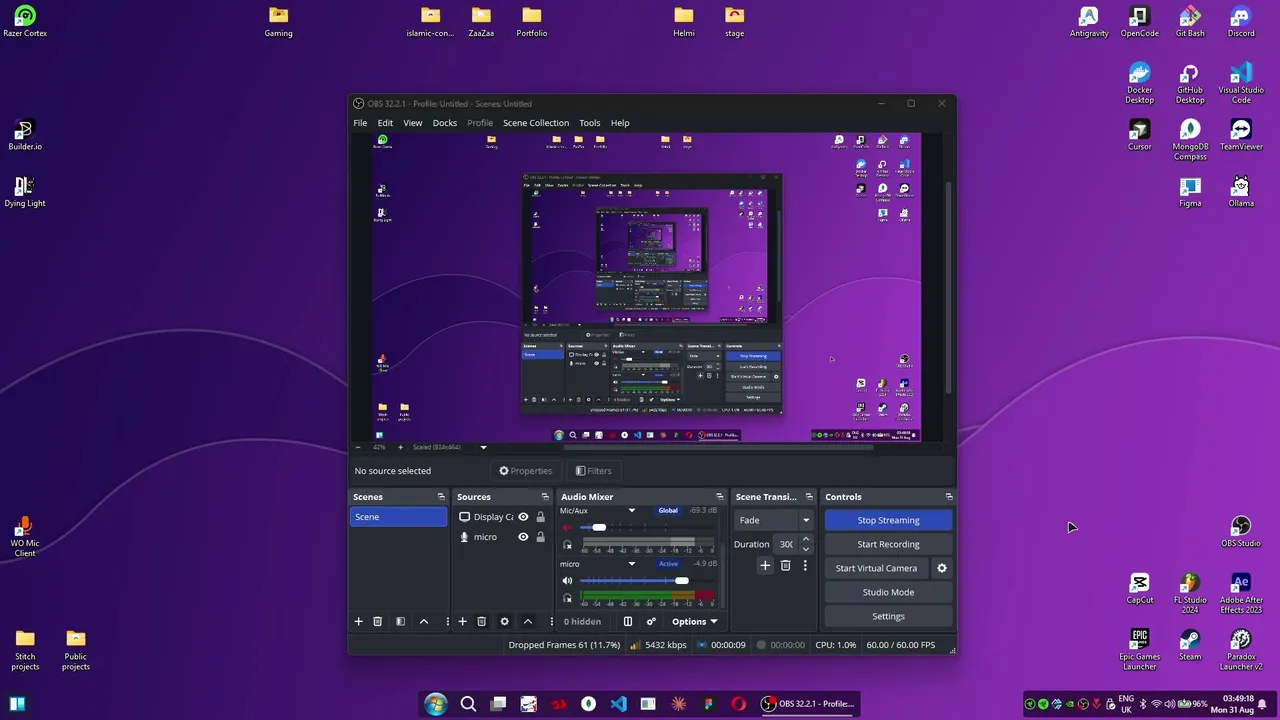Enable Studio Mode

[x=888, y=592]
